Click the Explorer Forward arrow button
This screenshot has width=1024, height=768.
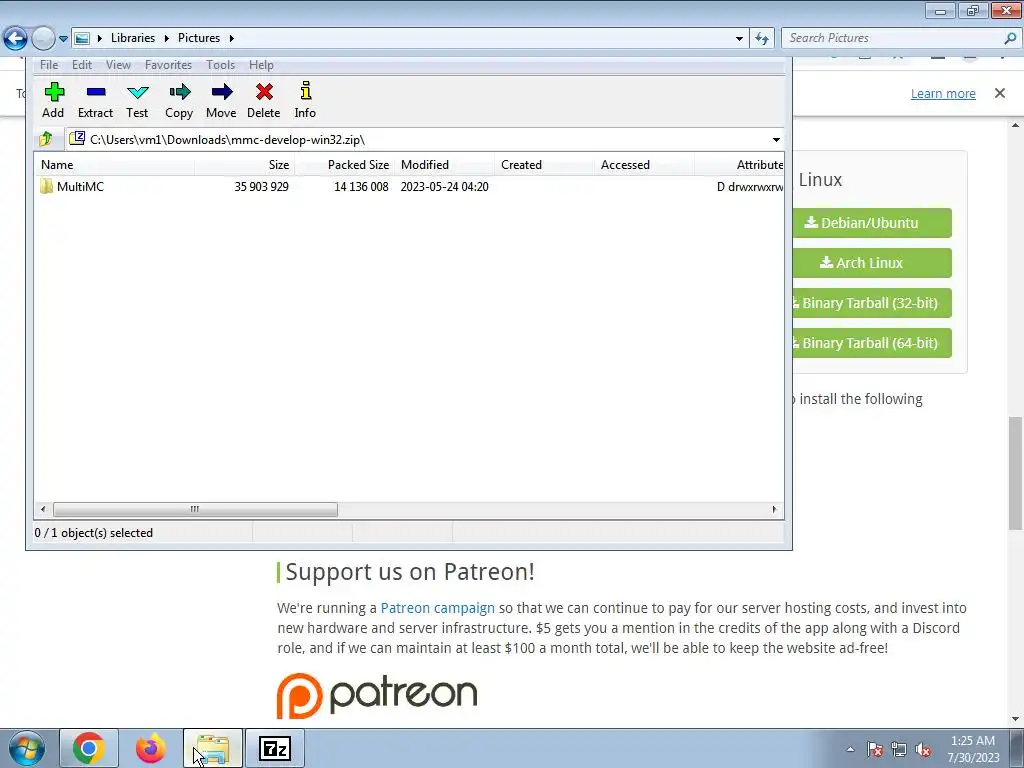(x=43, y=39)
